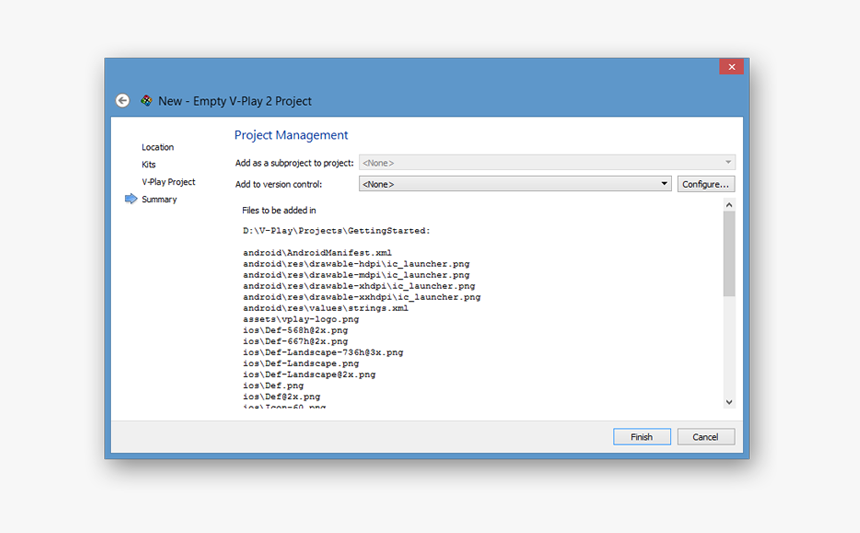Go back with the arrow icon
The width and height of the screenshot is (860, 533).
[123, 101]
